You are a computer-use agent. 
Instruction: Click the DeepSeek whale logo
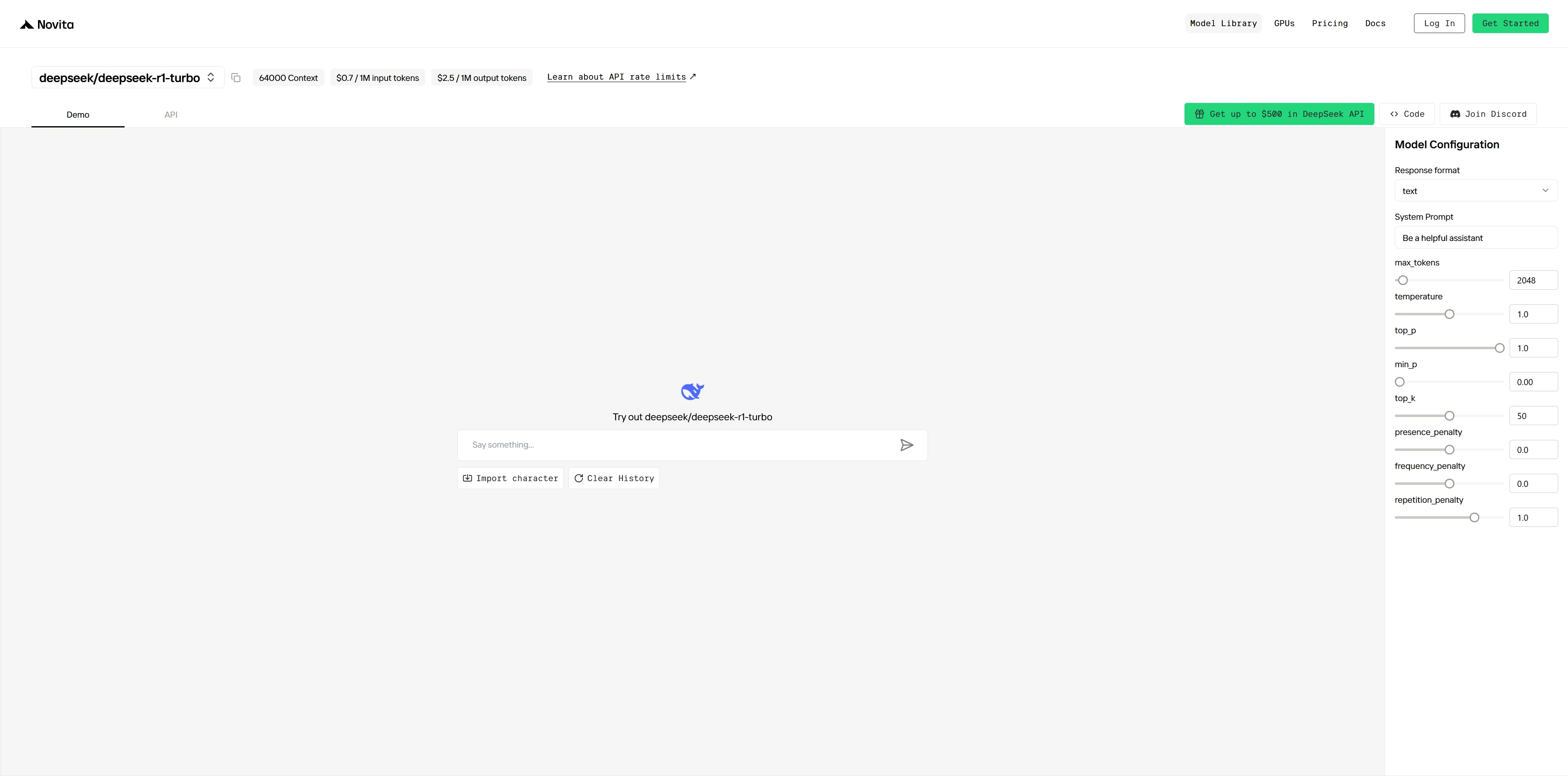pyautogui.click(x=692, y=391)
